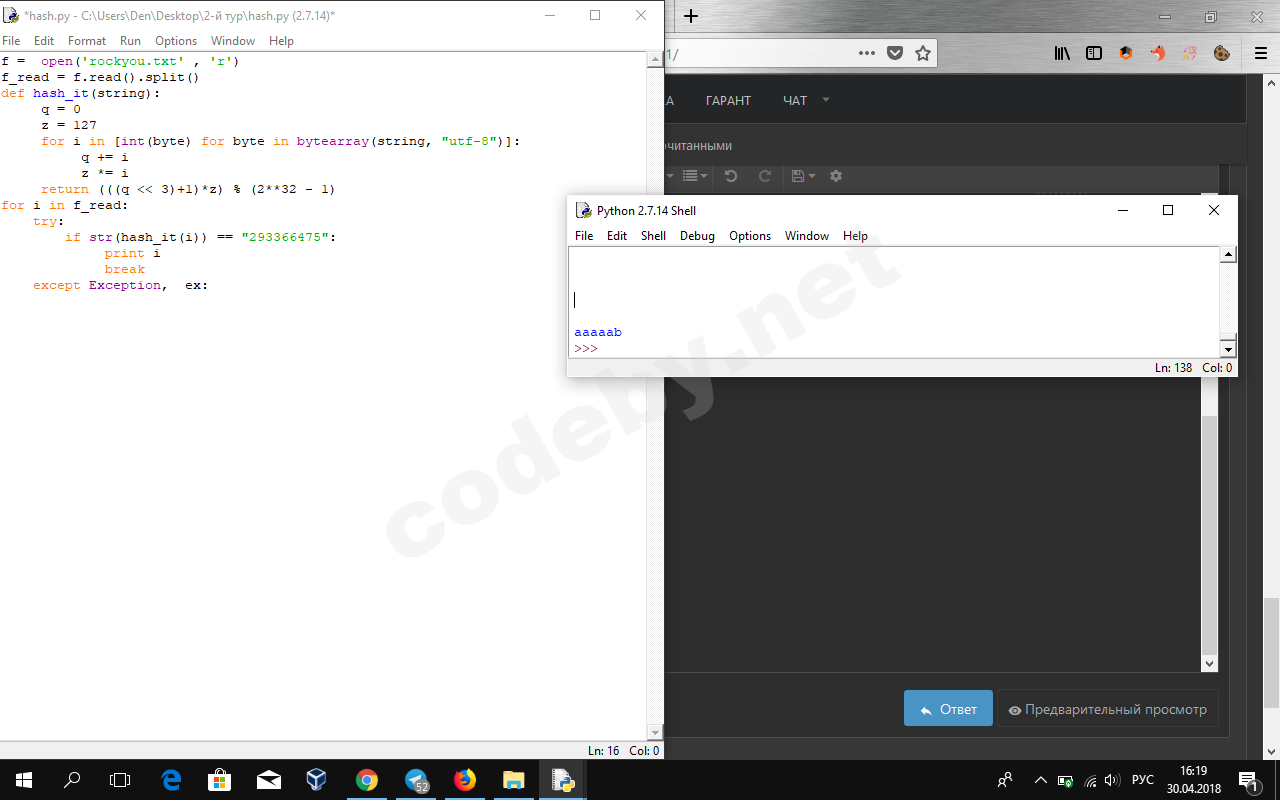This screenshot has height=800, width=1280.
Task: Open Edit menu in Python Shell
Action: pos(617,236)
